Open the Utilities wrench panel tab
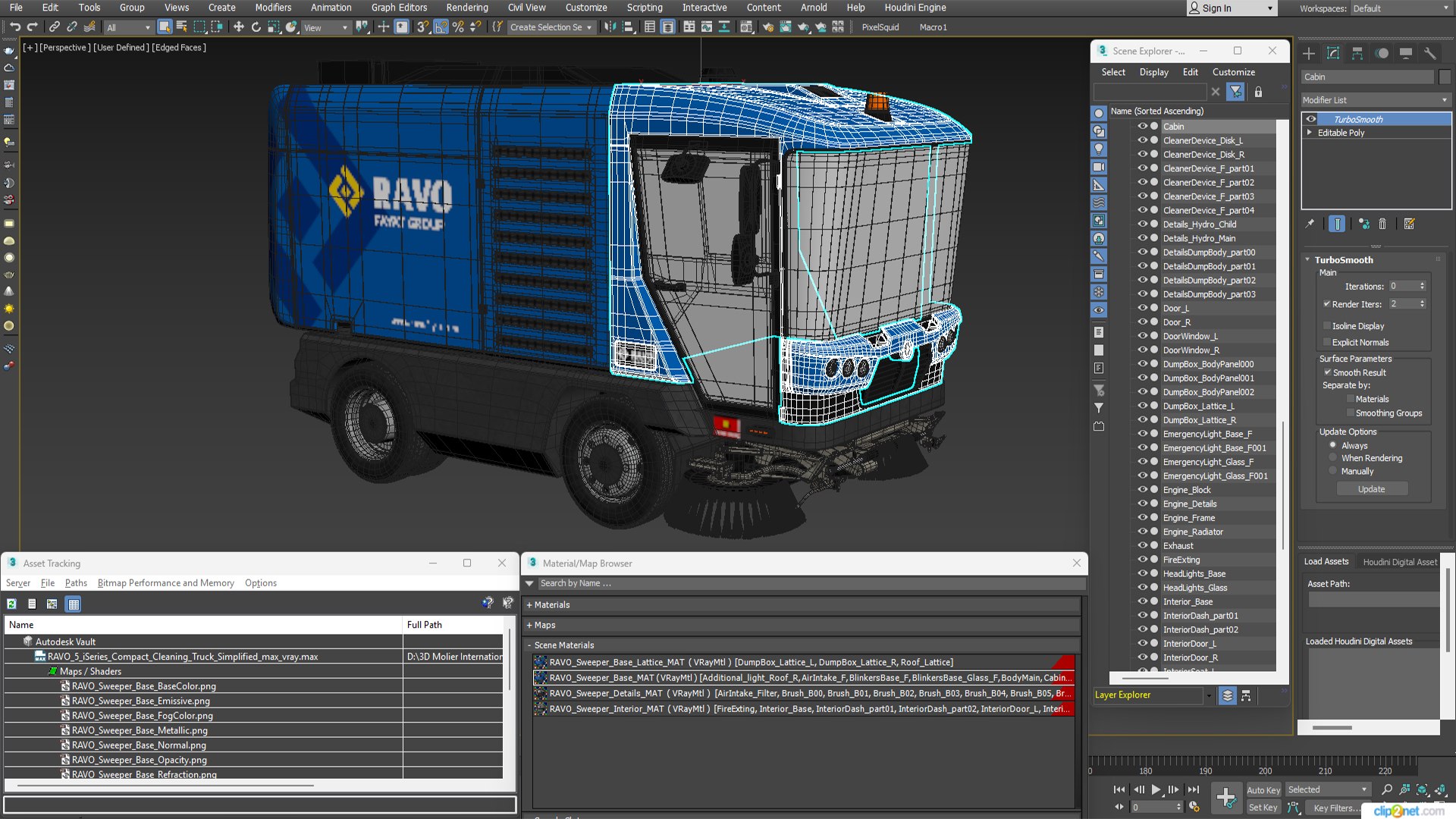The image size is (1456, 819). tap(1430, 53)
